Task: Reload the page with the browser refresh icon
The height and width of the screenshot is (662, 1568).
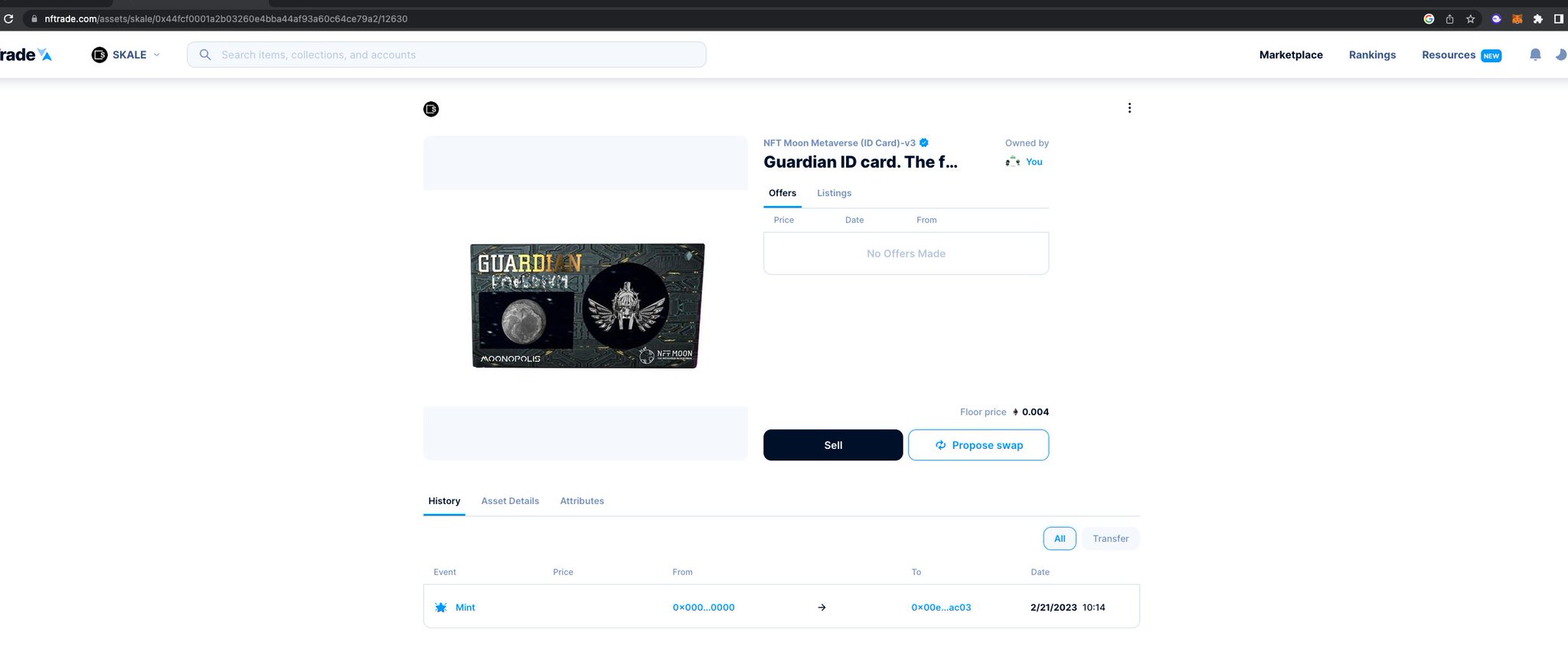Action: (8, 18)
